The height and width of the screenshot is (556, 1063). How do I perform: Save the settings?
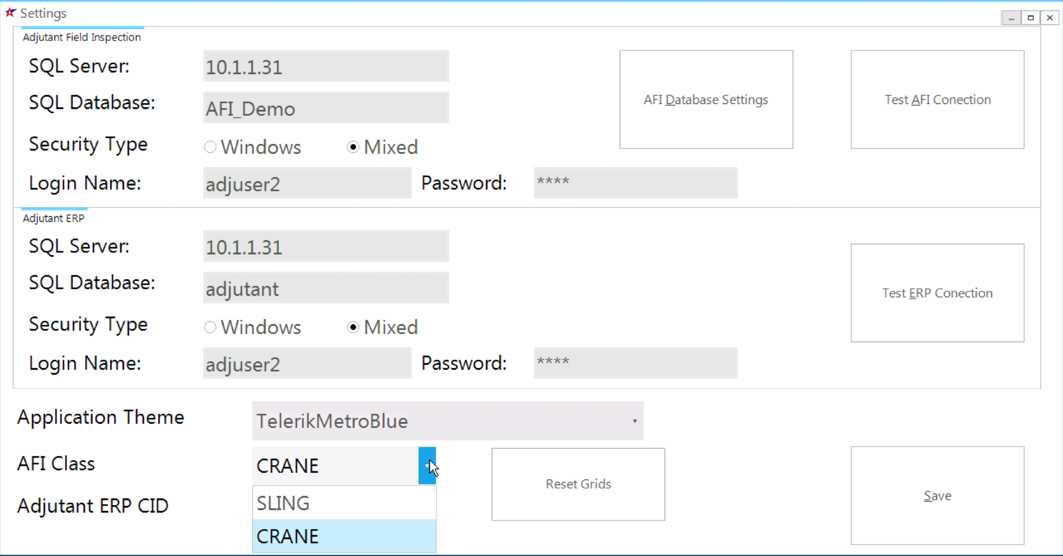tap(938, 496)
